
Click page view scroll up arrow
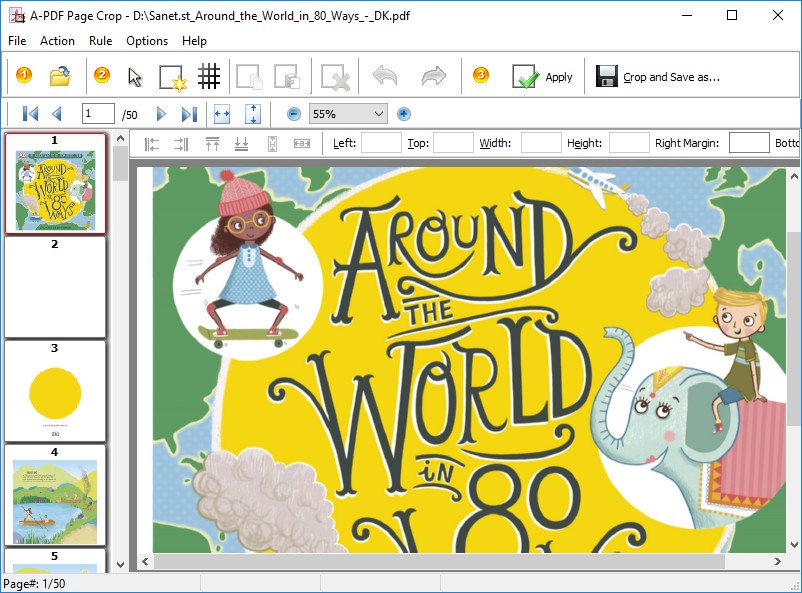[x=794, y=177]
